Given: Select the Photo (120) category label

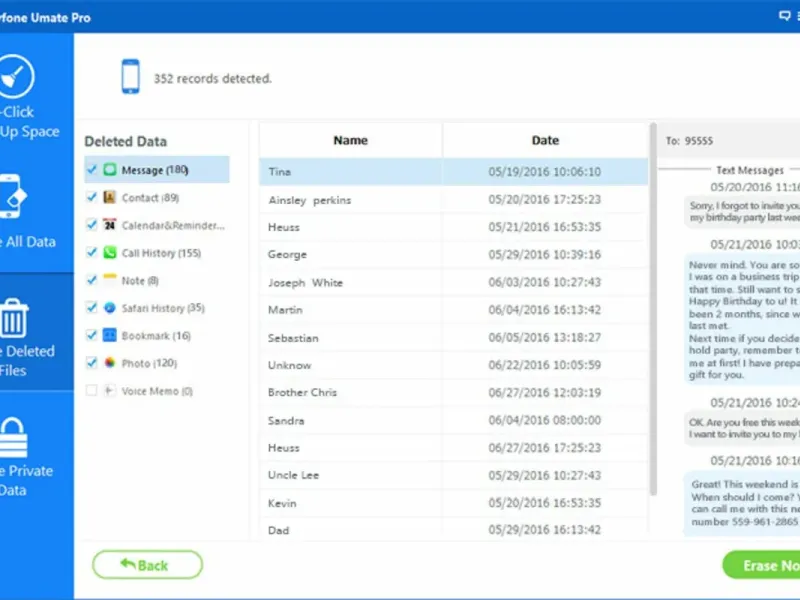Looking at the screenshot, I should [x=149, y=363].
